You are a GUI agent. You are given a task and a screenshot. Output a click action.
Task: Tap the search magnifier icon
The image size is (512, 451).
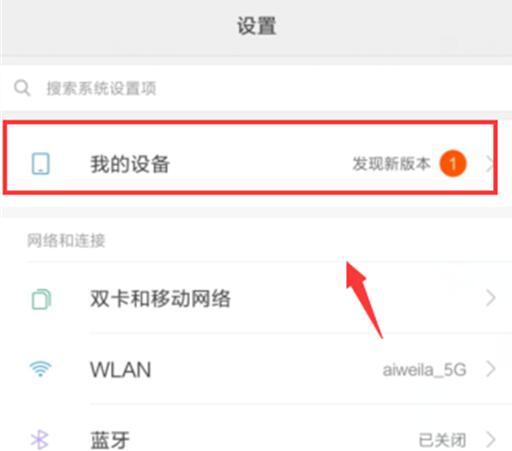click(x=22, y=88)
